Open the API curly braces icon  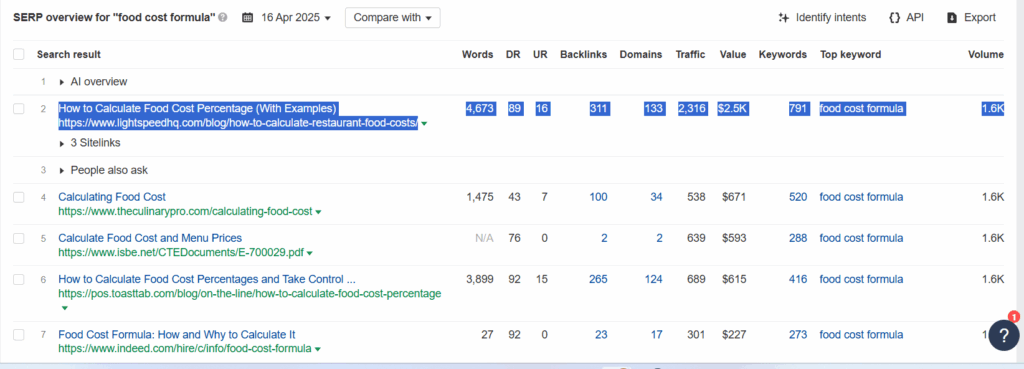pos(895,18)
